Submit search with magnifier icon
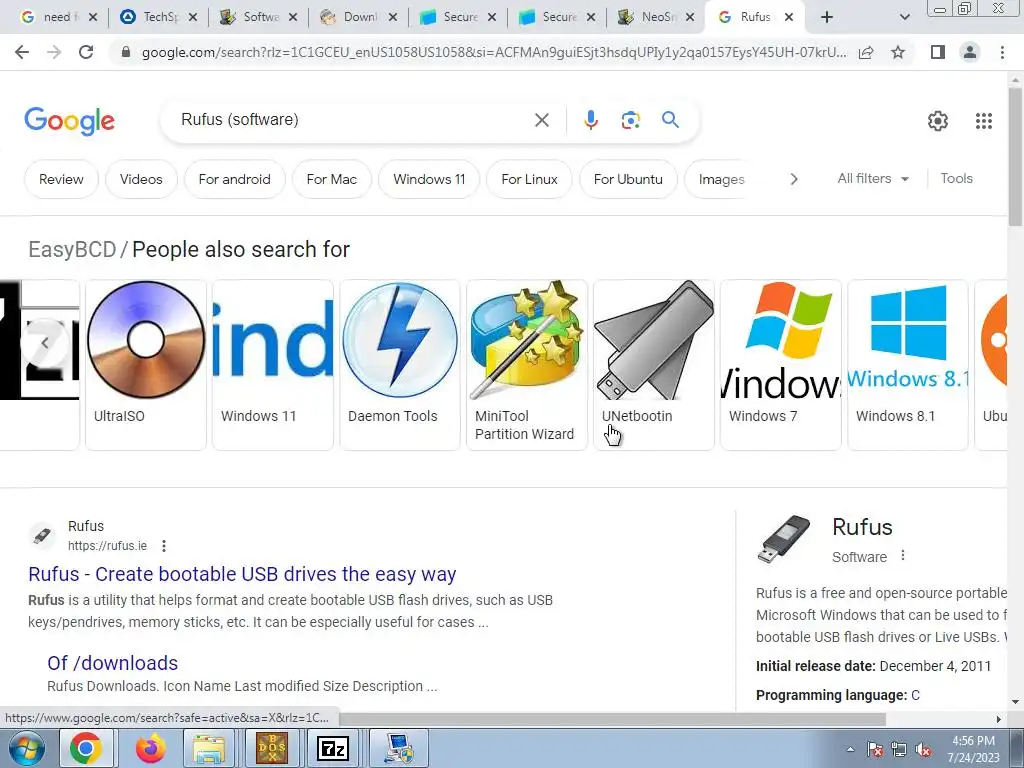This screenshot has width=1024, height=768. (670, 120)
